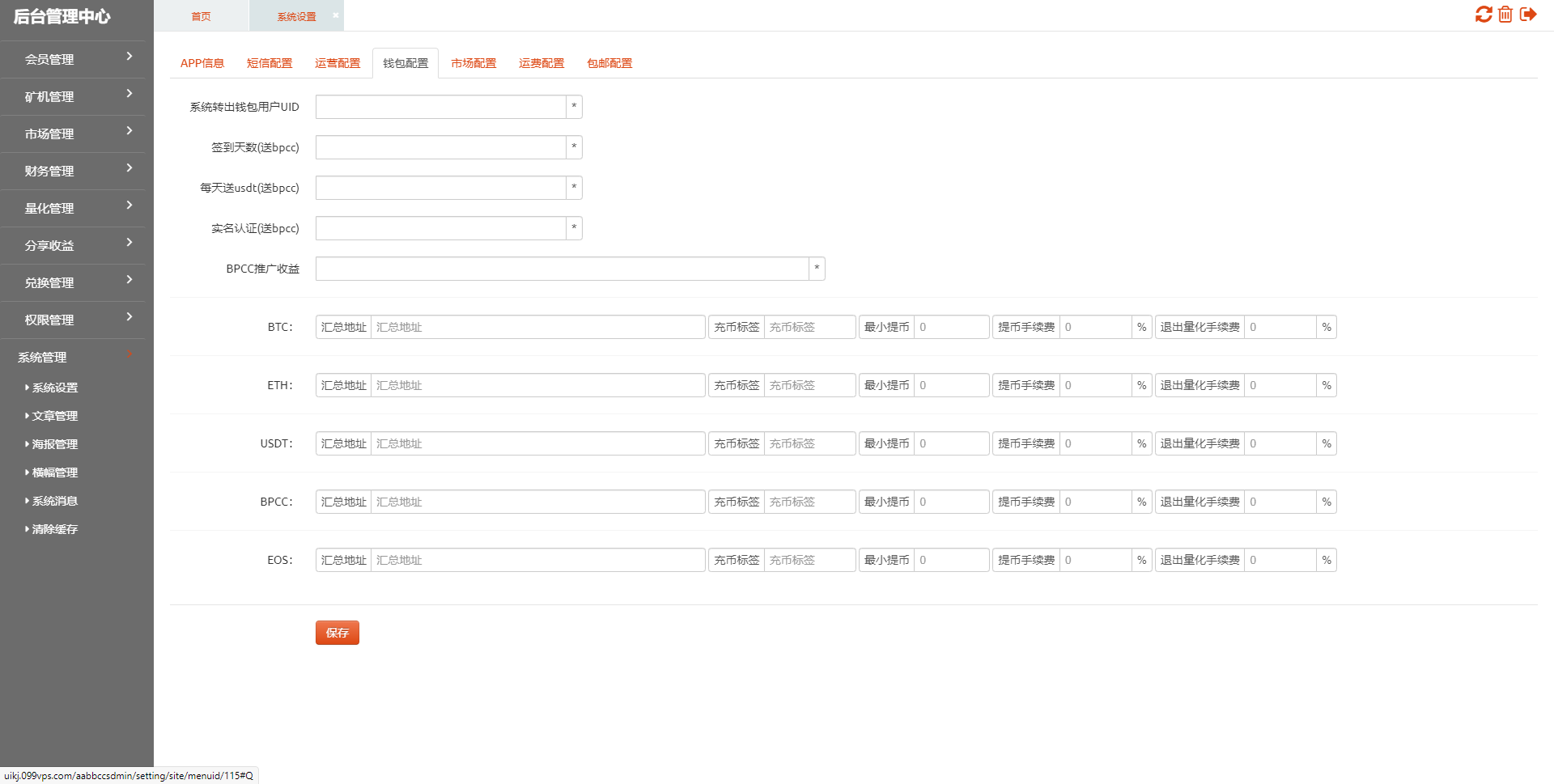
Task: Click the refresh icon in top right
Action: point(1483,15)
